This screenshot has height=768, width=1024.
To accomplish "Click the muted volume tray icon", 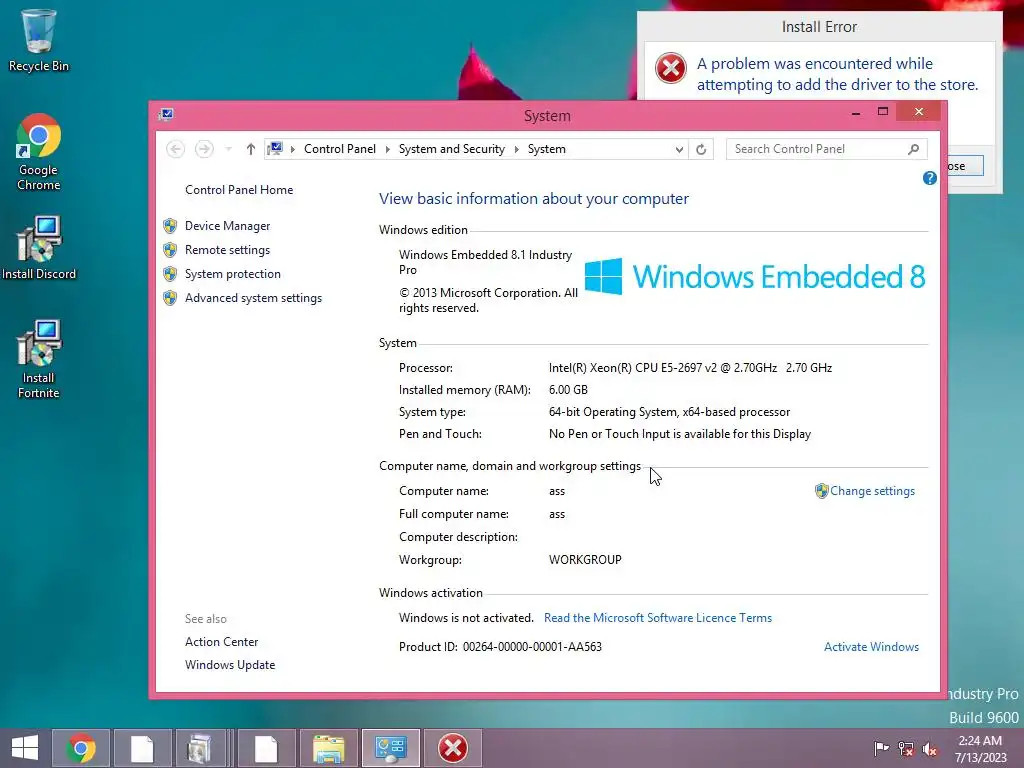I will [930, 748].
